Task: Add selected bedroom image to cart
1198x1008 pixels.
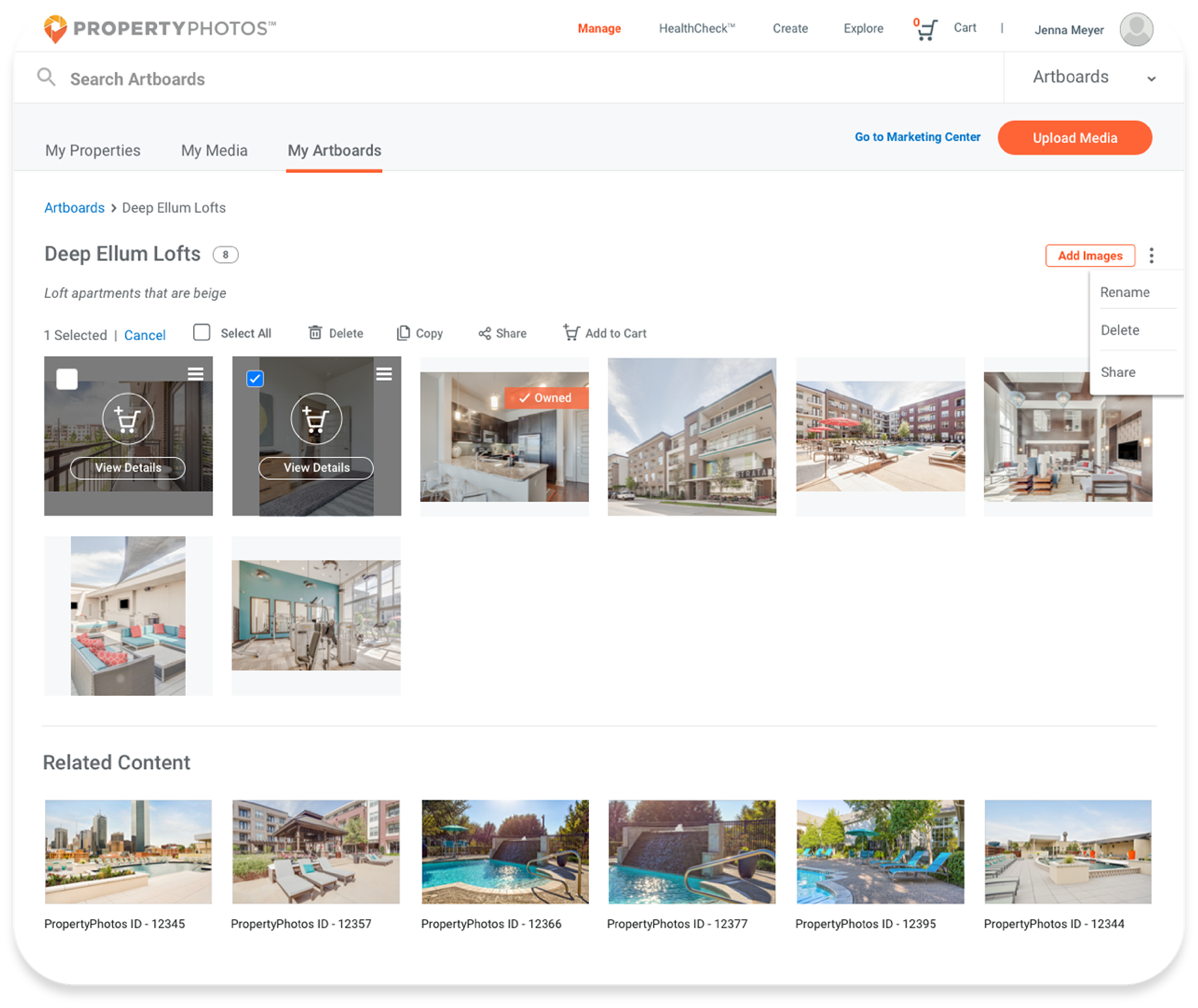Action: tap(316, 419)
